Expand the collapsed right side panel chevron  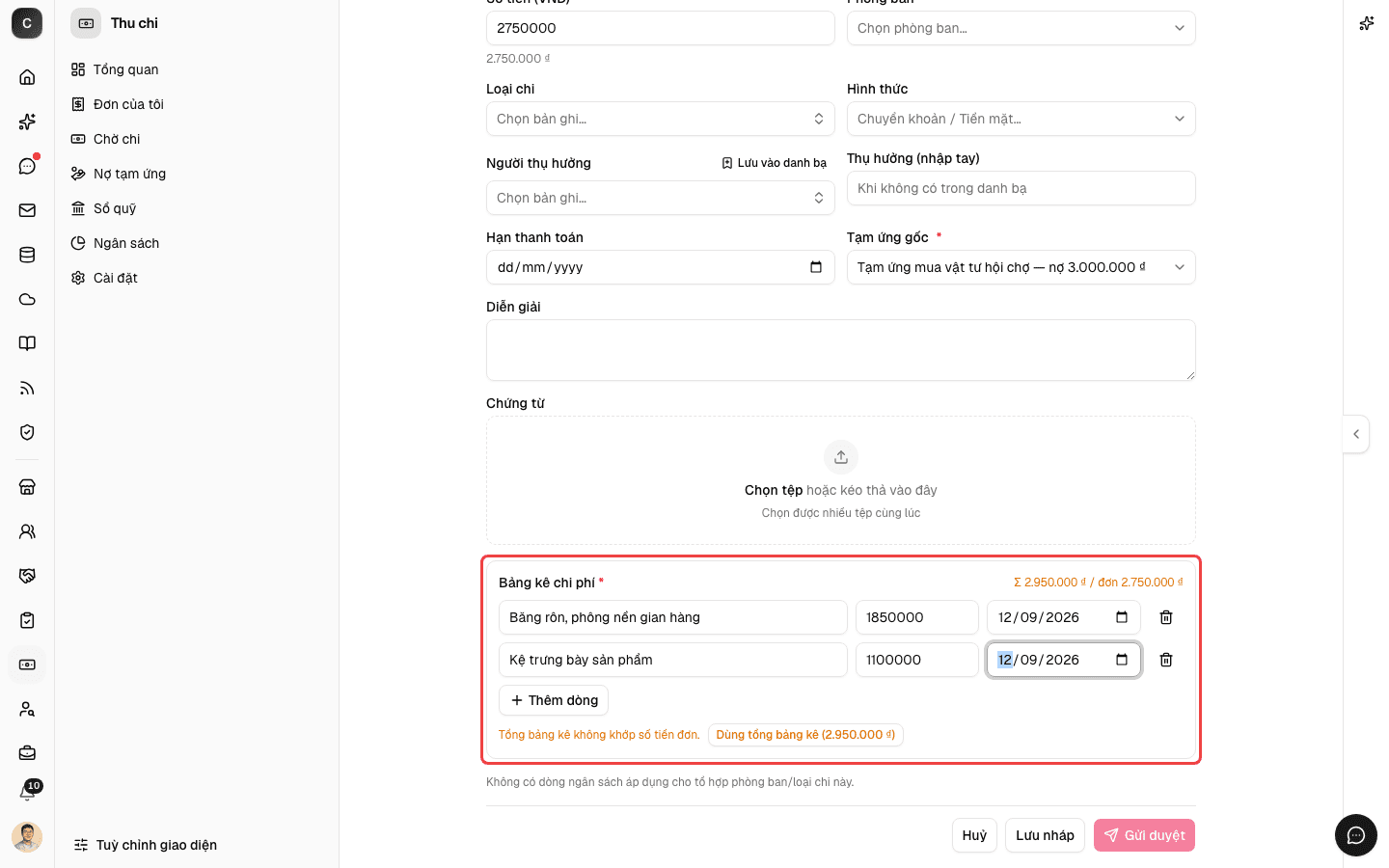[1356, 434]
